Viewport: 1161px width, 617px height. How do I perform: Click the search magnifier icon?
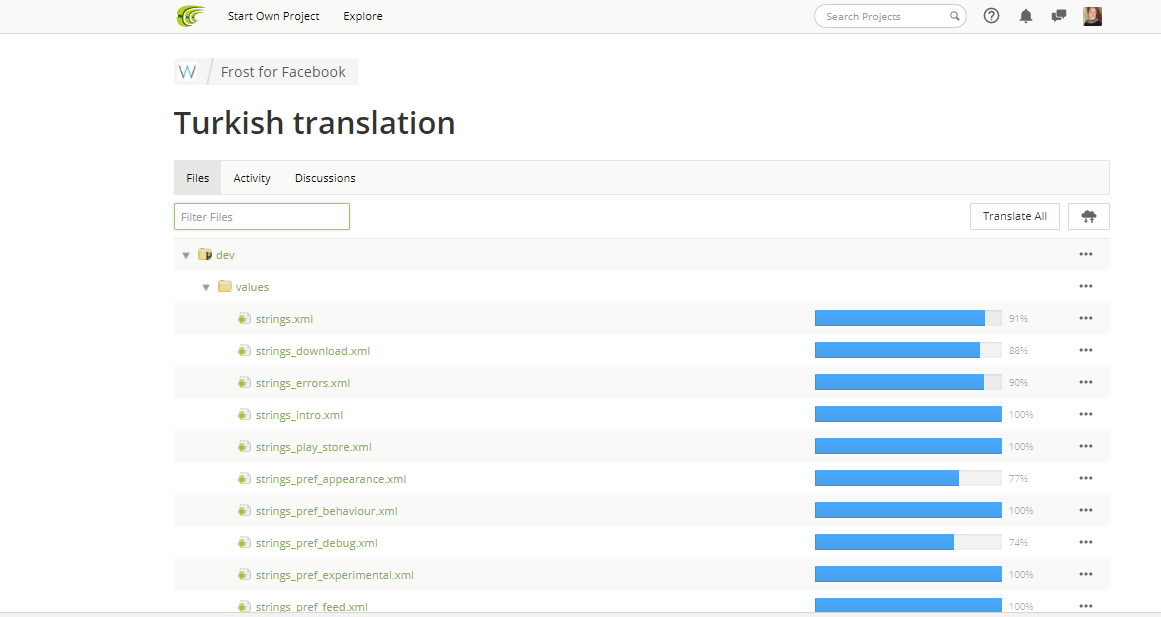coord(954,16)
